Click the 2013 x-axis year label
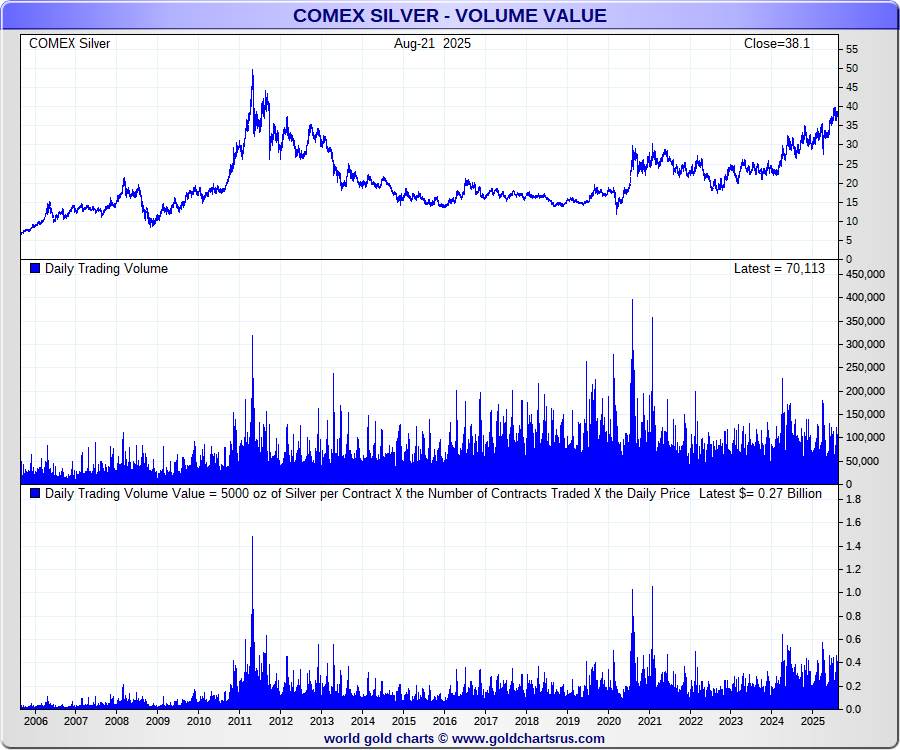 coord(322,721)
